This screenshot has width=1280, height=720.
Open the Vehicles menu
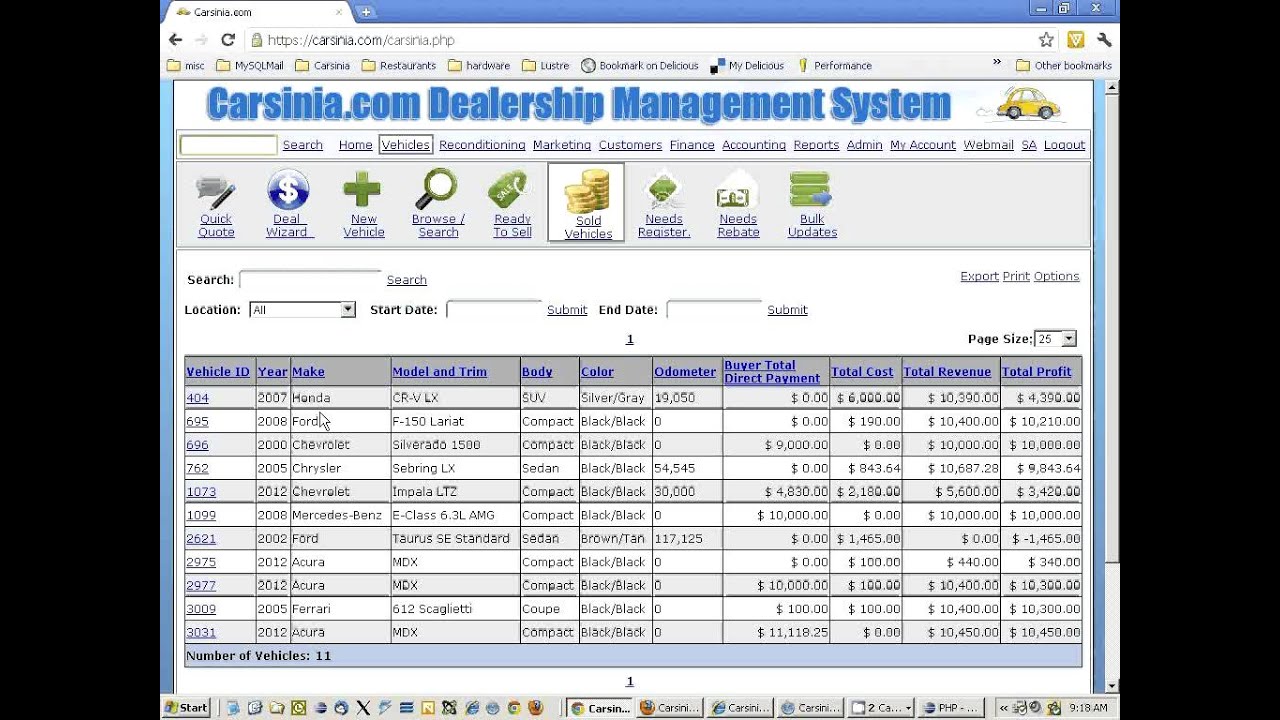click(x=405, y=145)
